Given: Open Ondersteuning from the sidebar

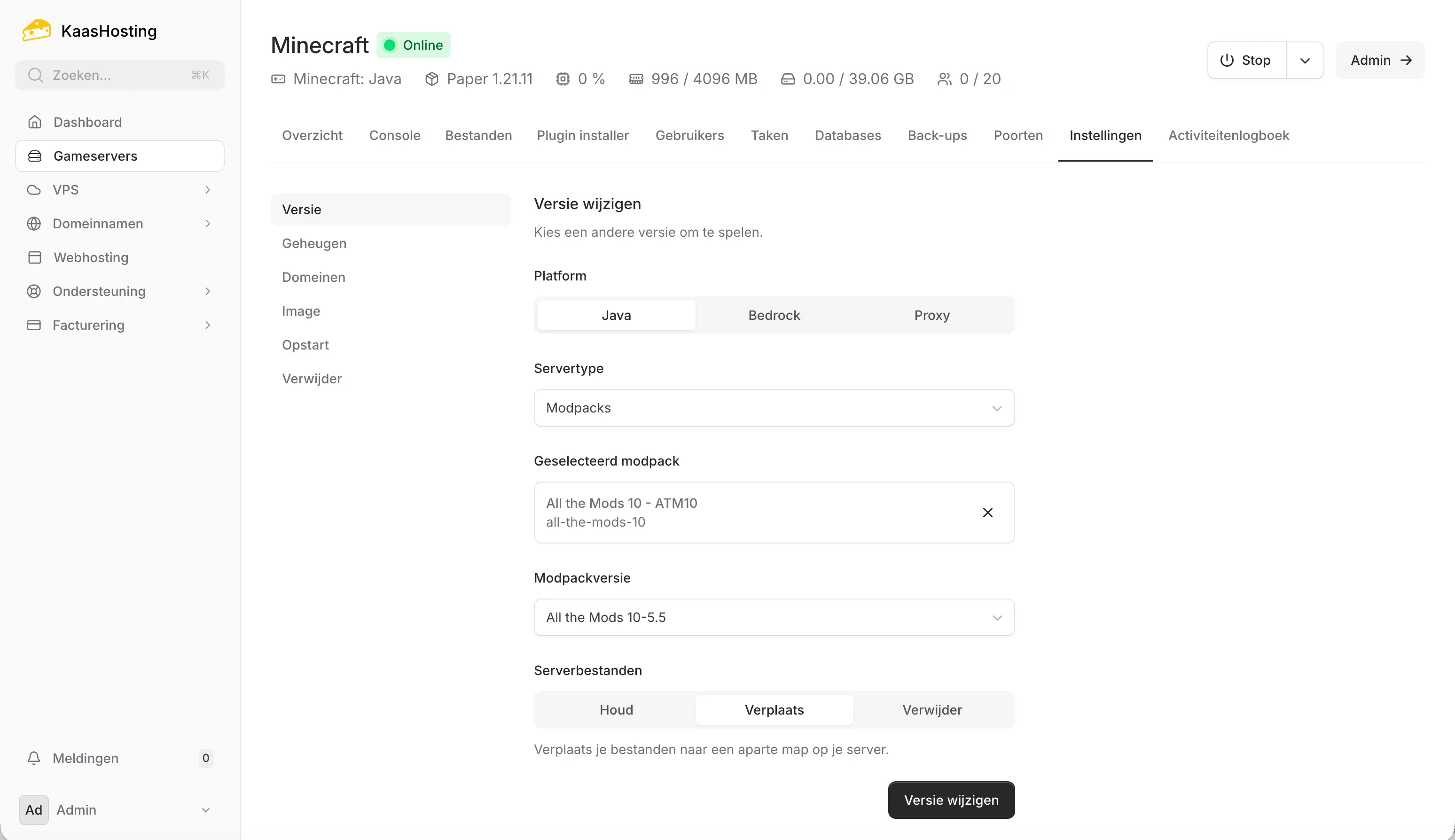Looking at the screenshot, I should 99,291.
